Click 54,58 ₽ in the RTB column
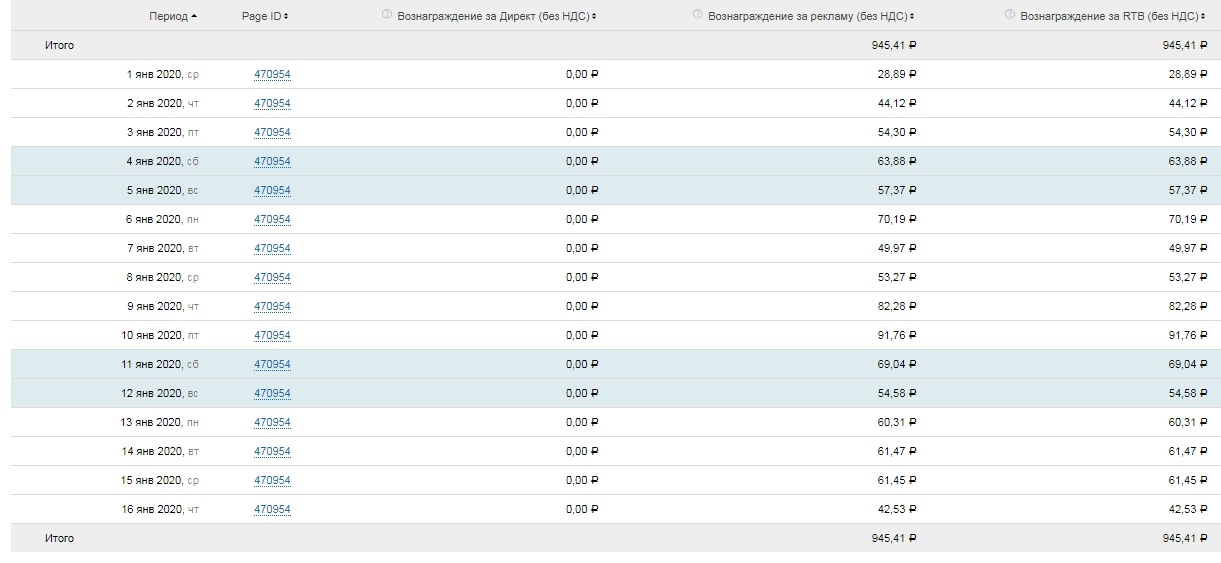The image size is (1221, 563). coord(1189,394)
